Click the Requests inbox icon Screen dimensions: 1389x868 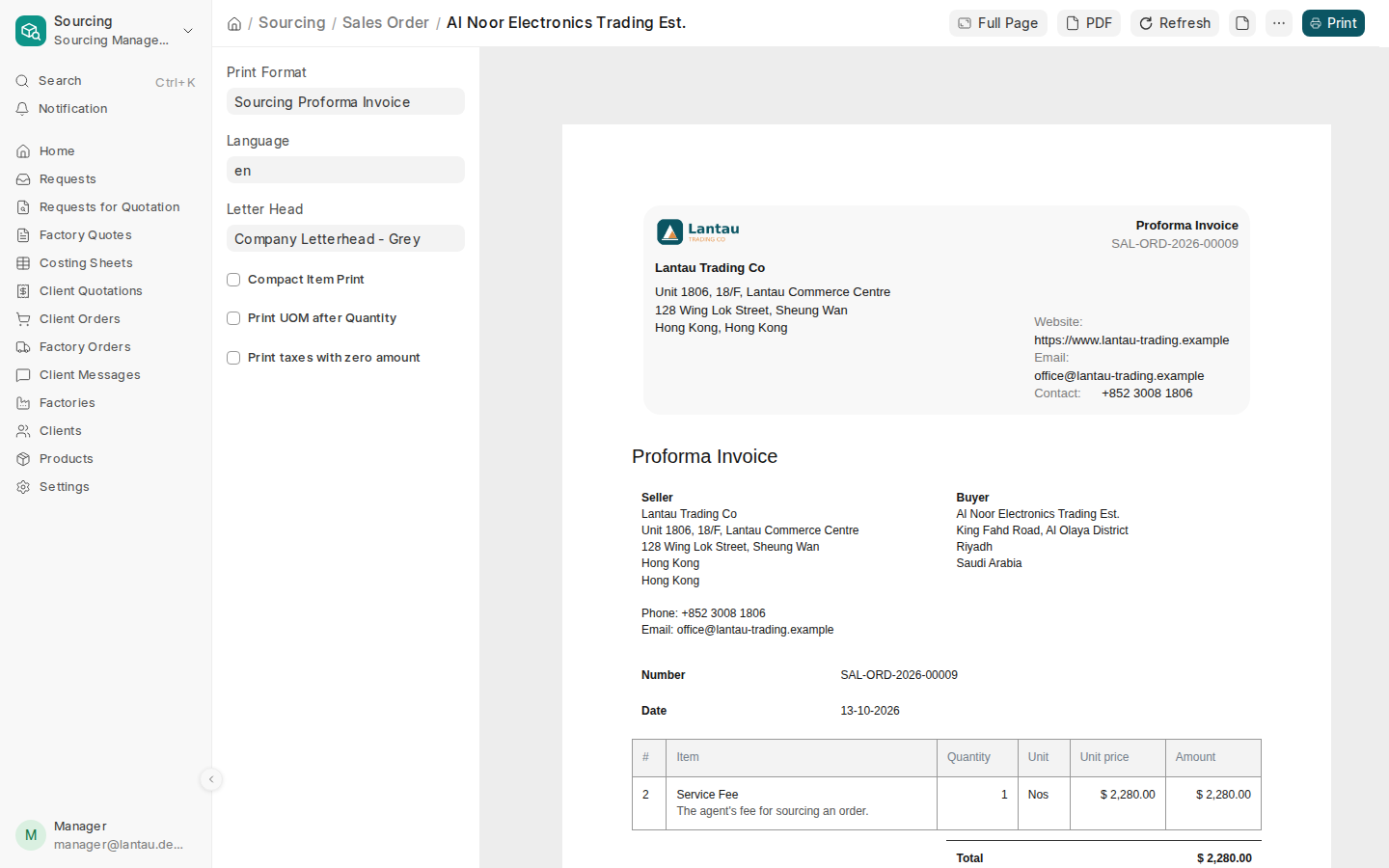click(23, 179)
